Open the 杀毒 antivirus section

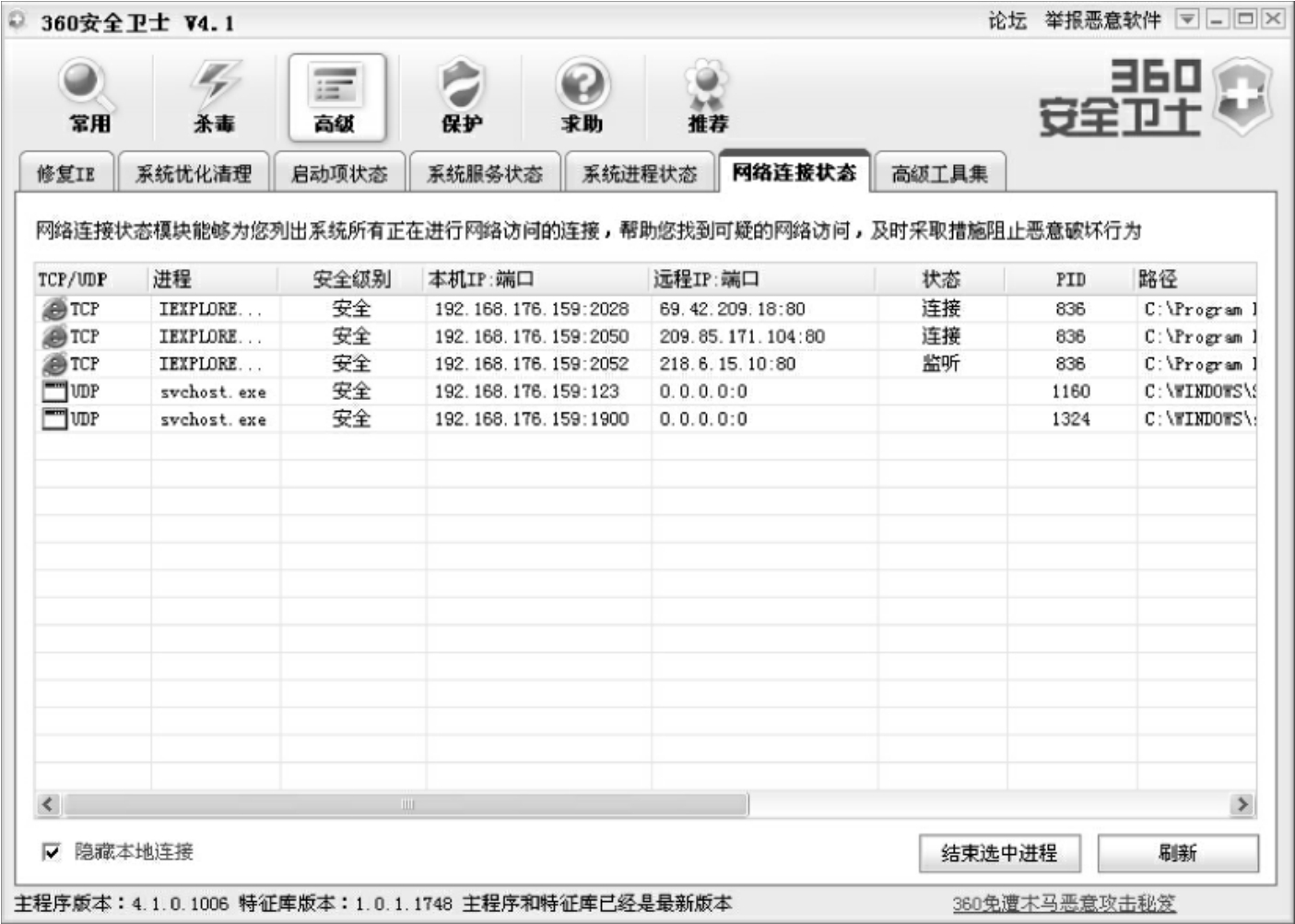[x=214, y=97]
